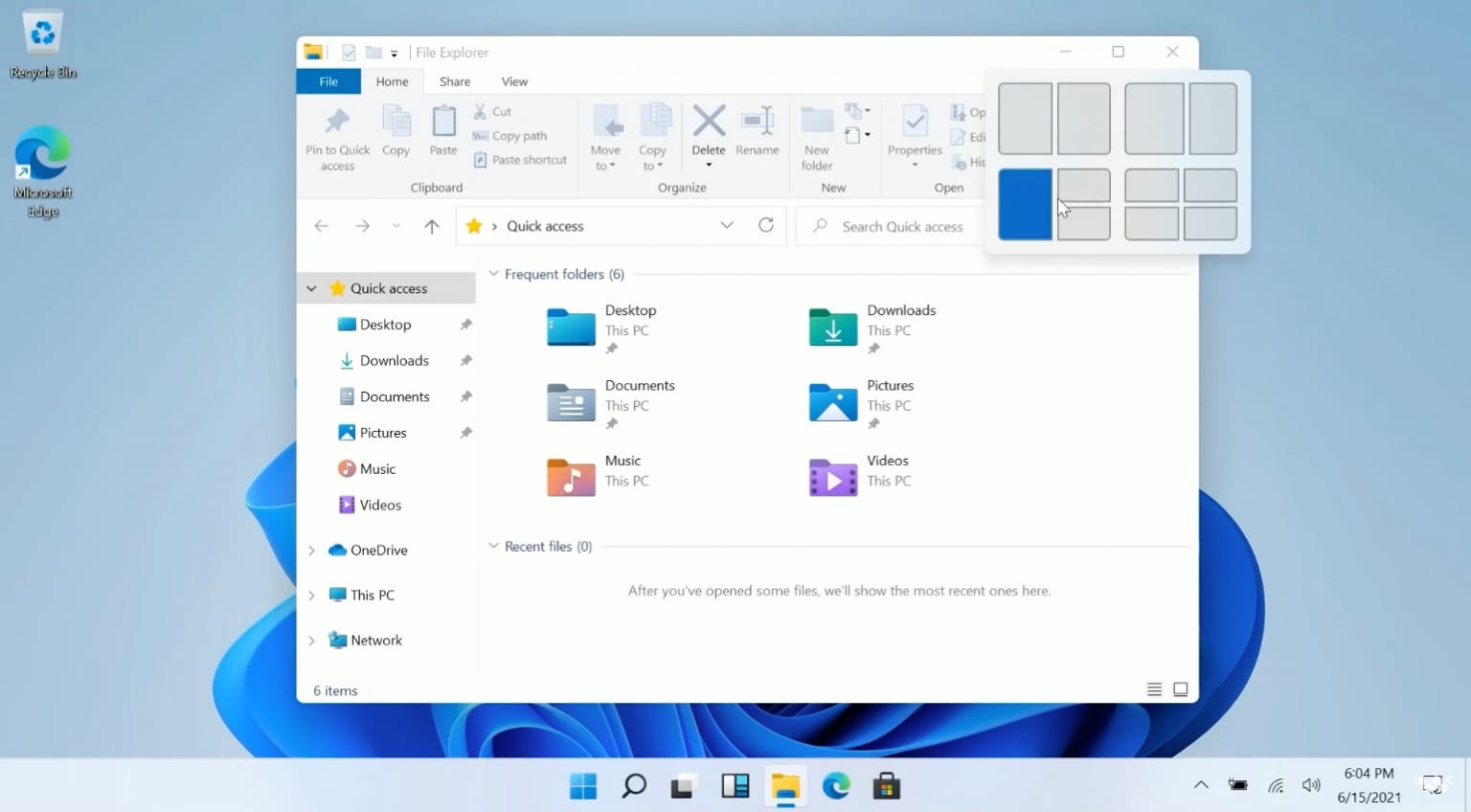Image resolution: width=1471 pixels, height=812 pixels.
Task: Click the Pin to Quick access ribbon icon
Action: click(x=337, y=134)
